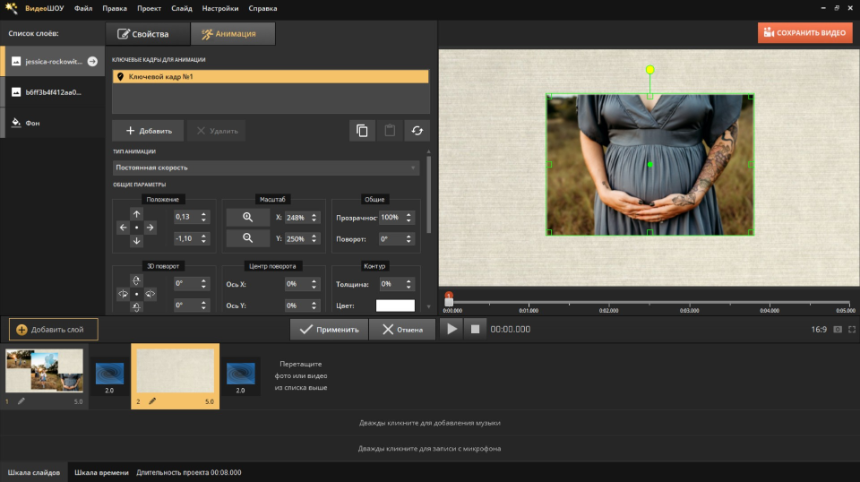This screenshot has width=860, height=482.
Task: Zoom out with the magnifier minus icon
Action: click(x=248, y=238)
